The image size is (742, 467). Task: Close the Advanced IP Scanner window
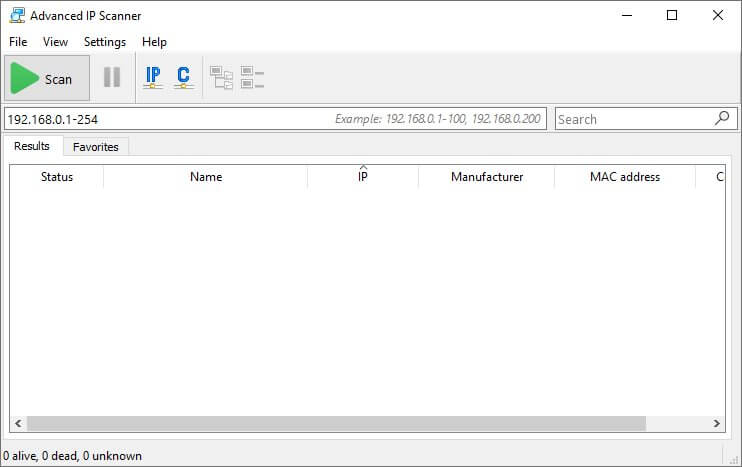coord(718,15)
